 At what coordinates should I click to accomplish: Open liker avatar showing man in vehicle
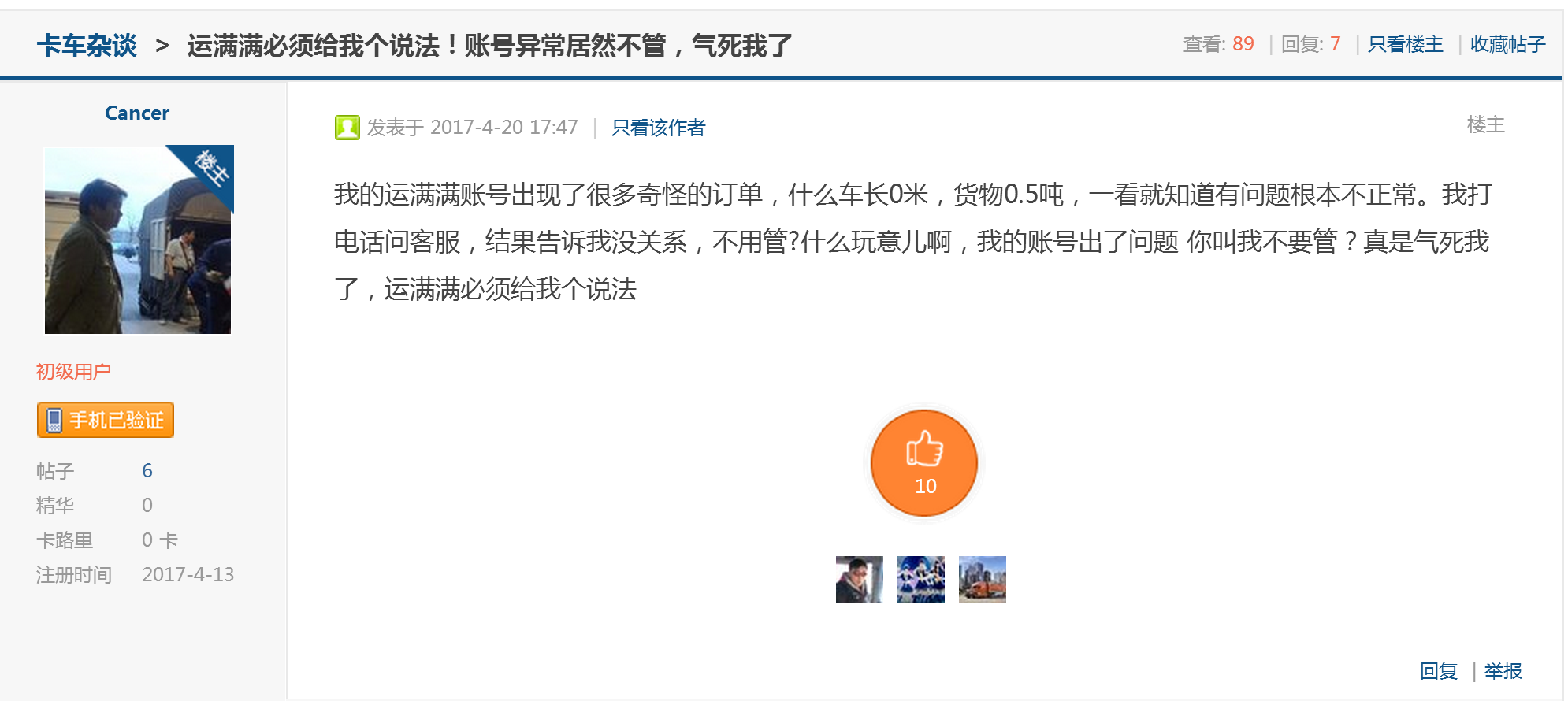pyautogui.click(x=859, y=580)
